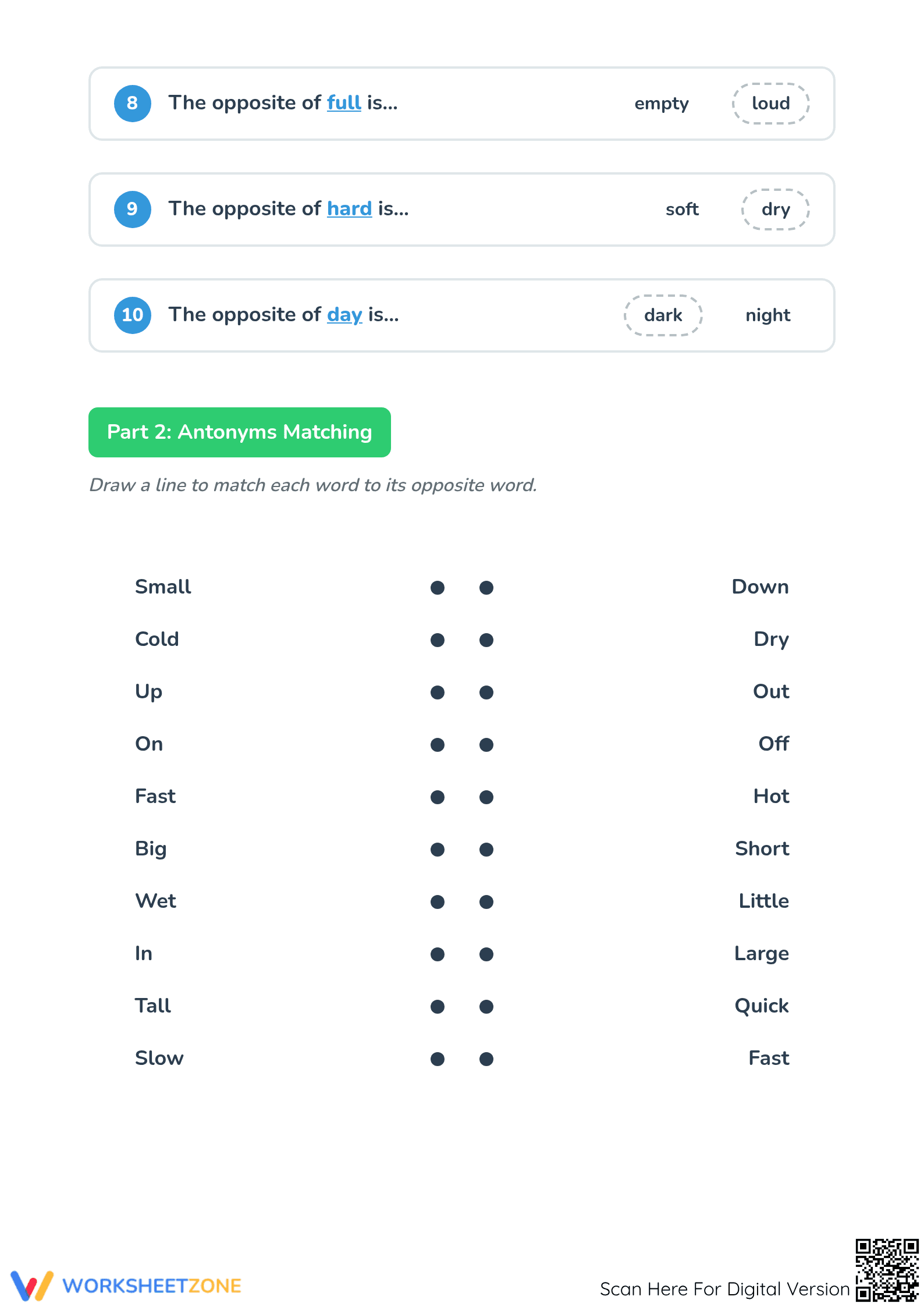Choose the answer 'empty' for full

pos(662,104)
